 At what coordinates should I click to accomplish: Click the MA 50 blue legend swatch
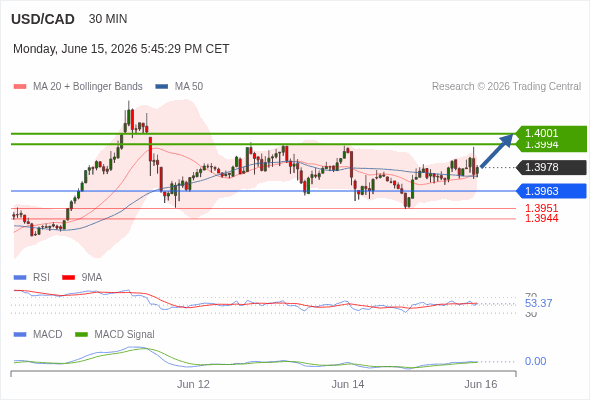pyautogui.click(x=162, y=87)
